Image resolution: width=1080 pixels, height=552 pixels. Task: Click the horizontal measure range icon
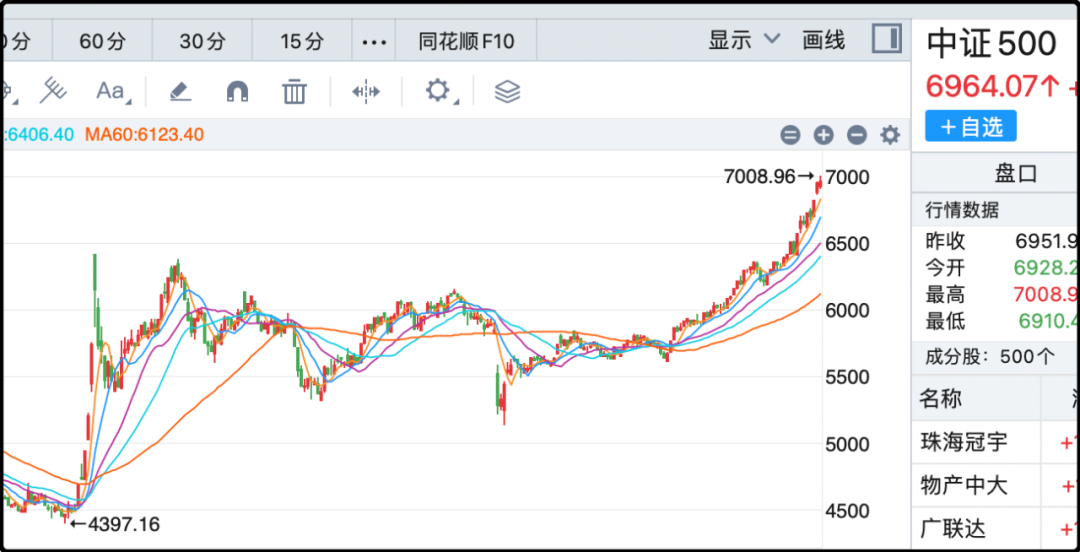[366, 92]
